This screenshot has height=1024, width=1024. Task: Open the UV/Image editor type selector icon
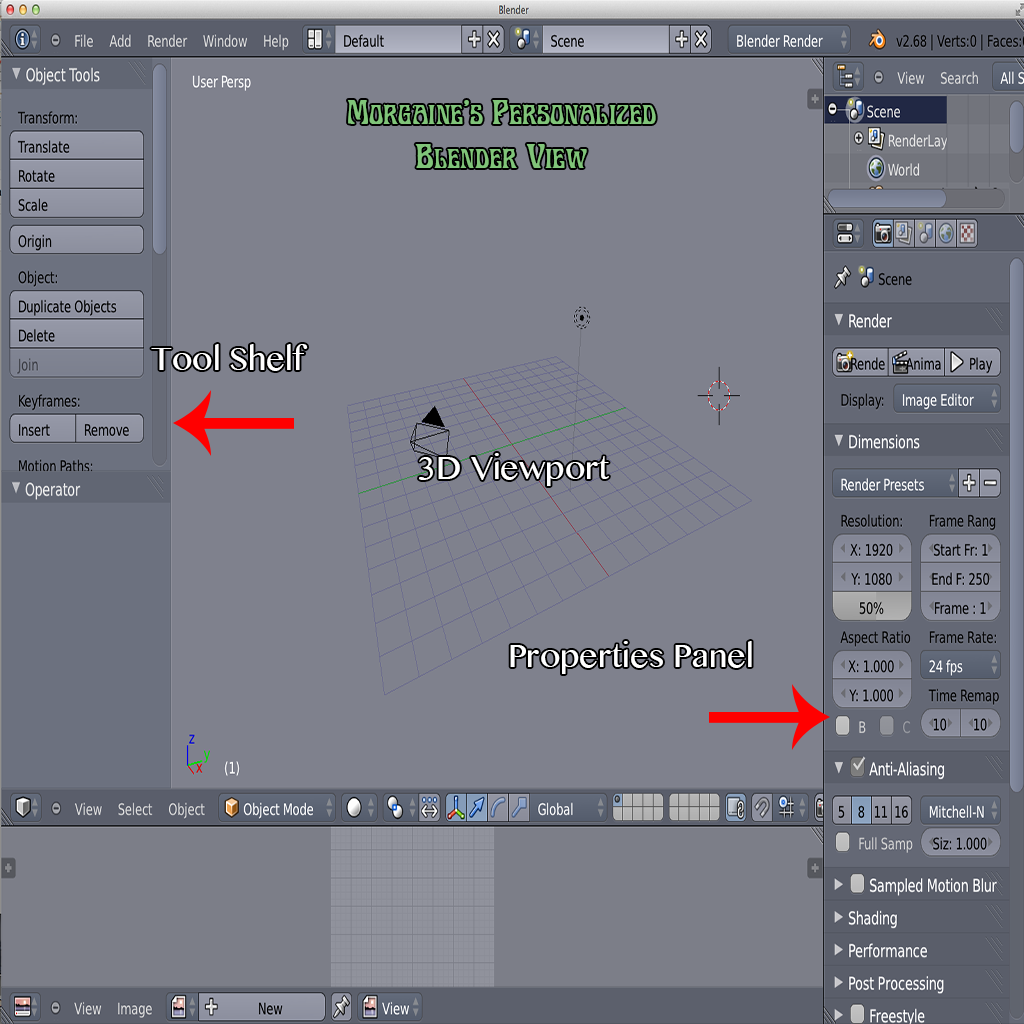coord(25,1007)
